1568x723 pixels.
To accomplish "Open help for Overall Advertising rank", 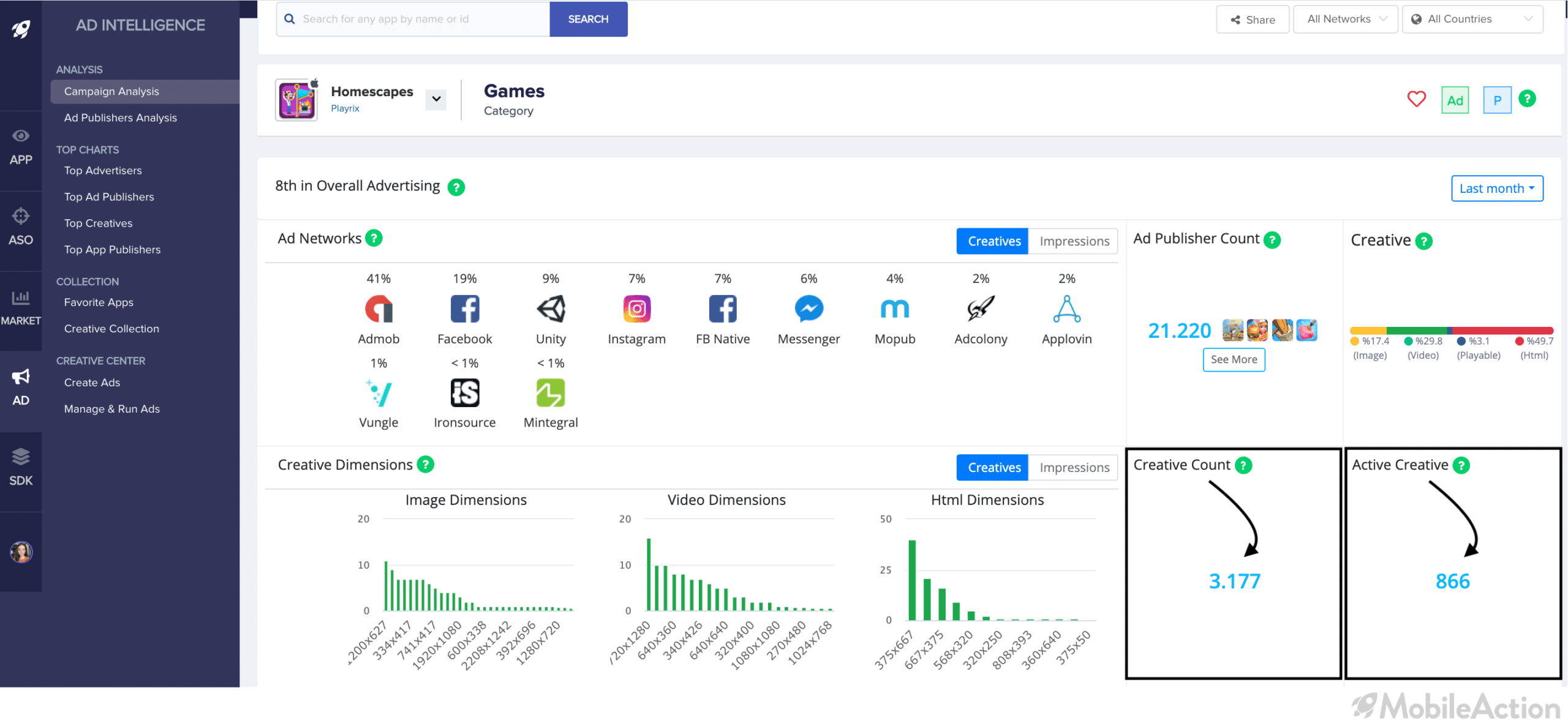I will point(456,187).
